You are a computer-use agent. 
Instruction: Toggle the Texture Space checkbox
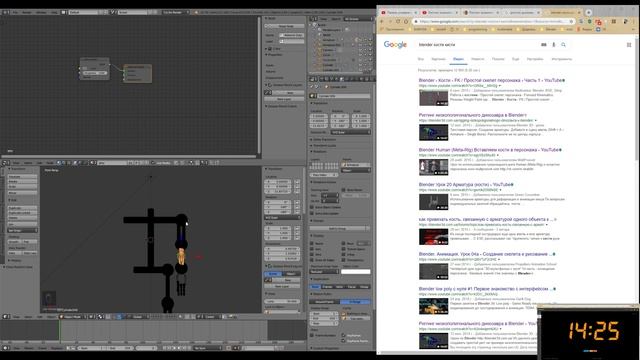tap(344, 249)
